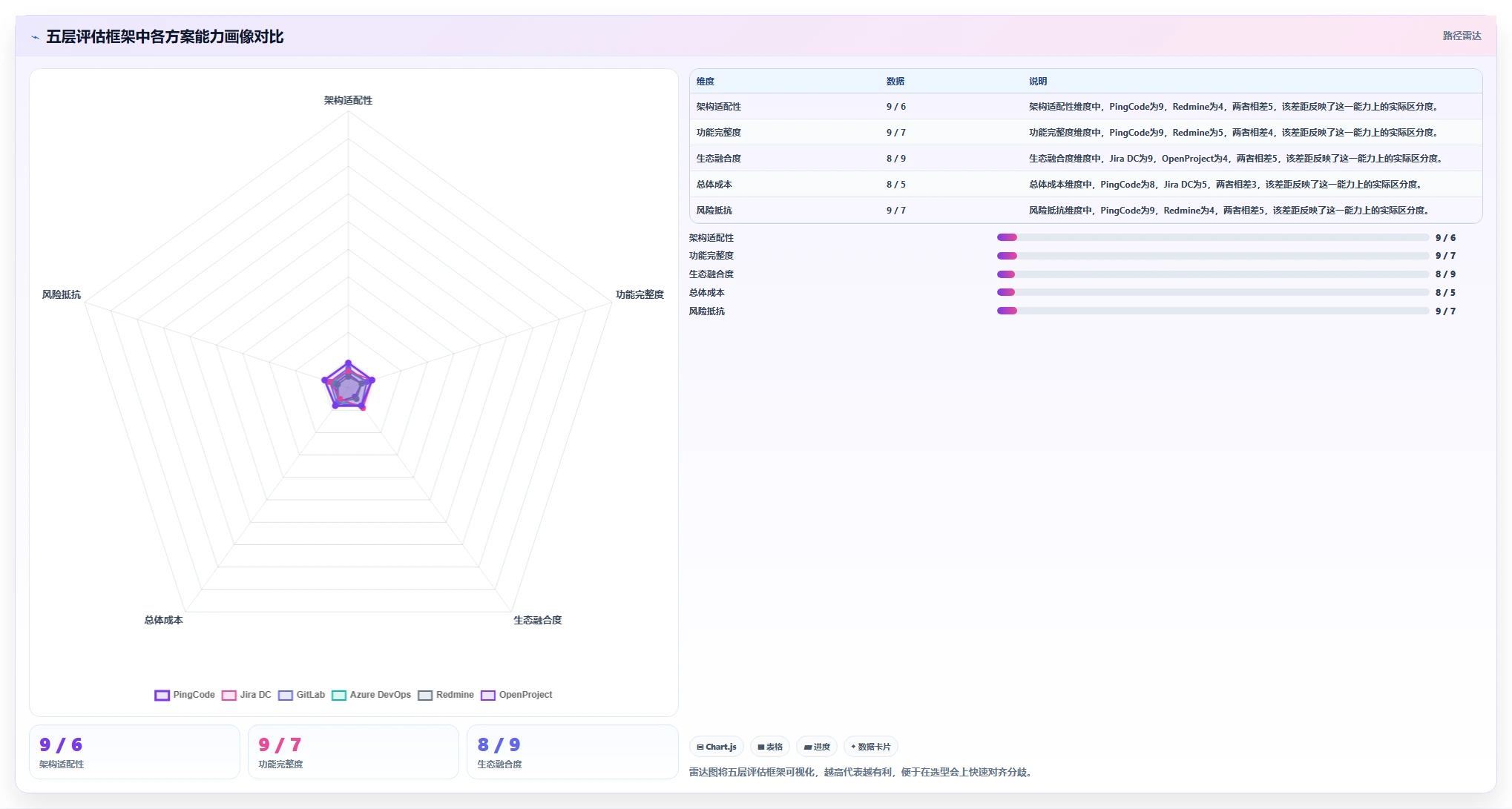The image size is (1512, 809).
Task: Click the 9 / 7 功能完整度 stat card
Action: pos(353,752)
